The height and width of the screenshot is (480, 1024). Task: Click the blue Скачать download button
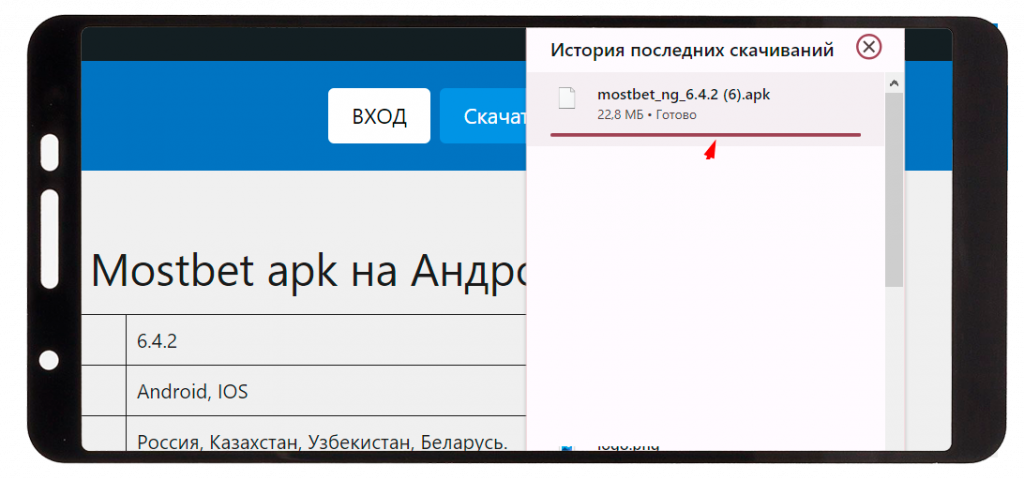point(483,116)
